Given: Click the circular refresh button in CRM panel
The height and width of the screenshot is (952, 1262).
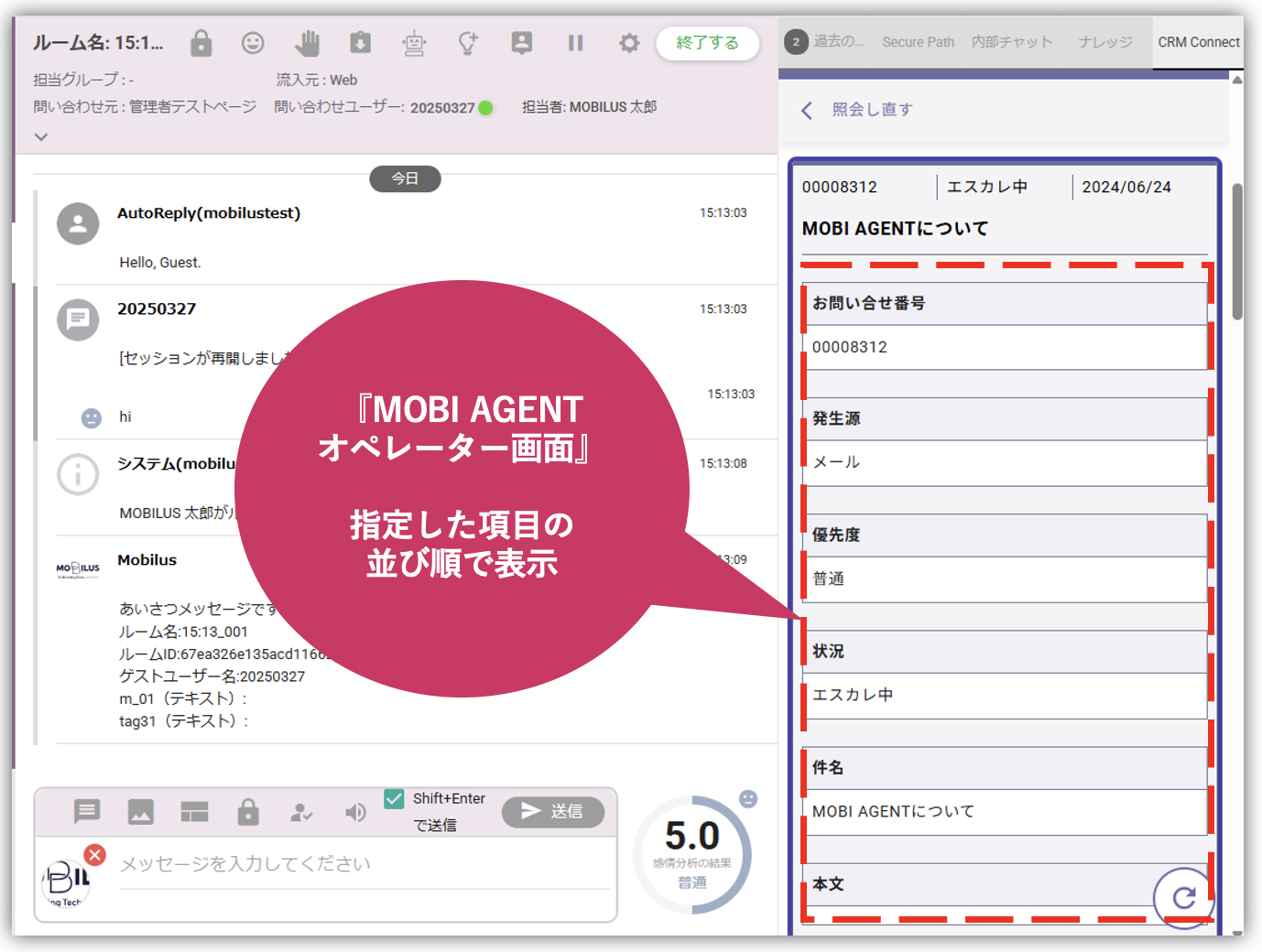Looking at the screenshot, I should click(1183, 898).
